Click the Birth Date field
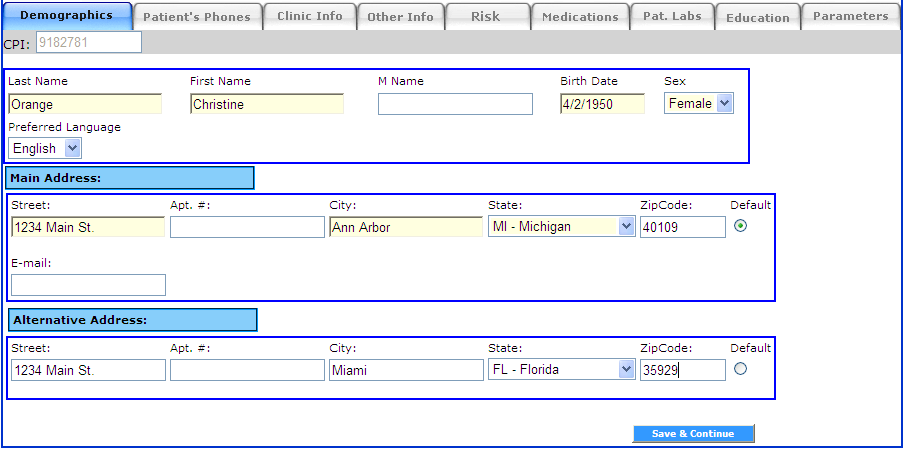 pos(602,104)
